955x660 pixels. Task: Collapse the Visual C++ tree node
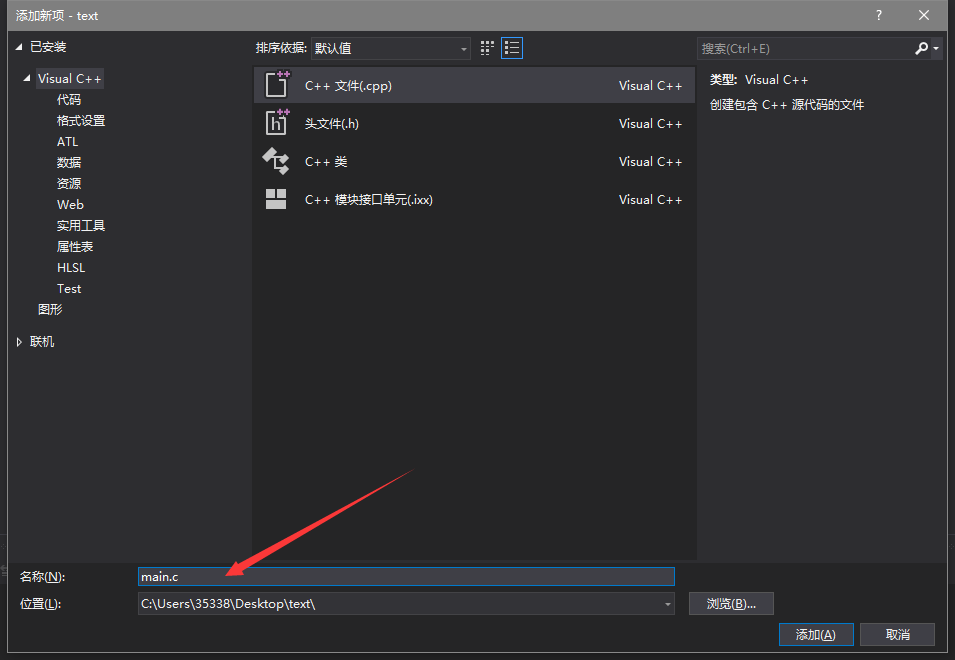(27, 79)
